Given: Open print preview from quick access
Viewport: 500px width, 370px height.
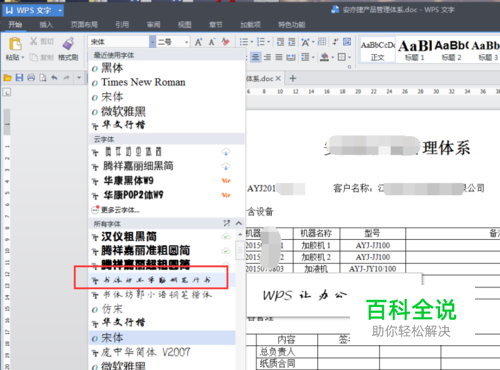Looking at the screenshot, I should click(x=43, y=78).
